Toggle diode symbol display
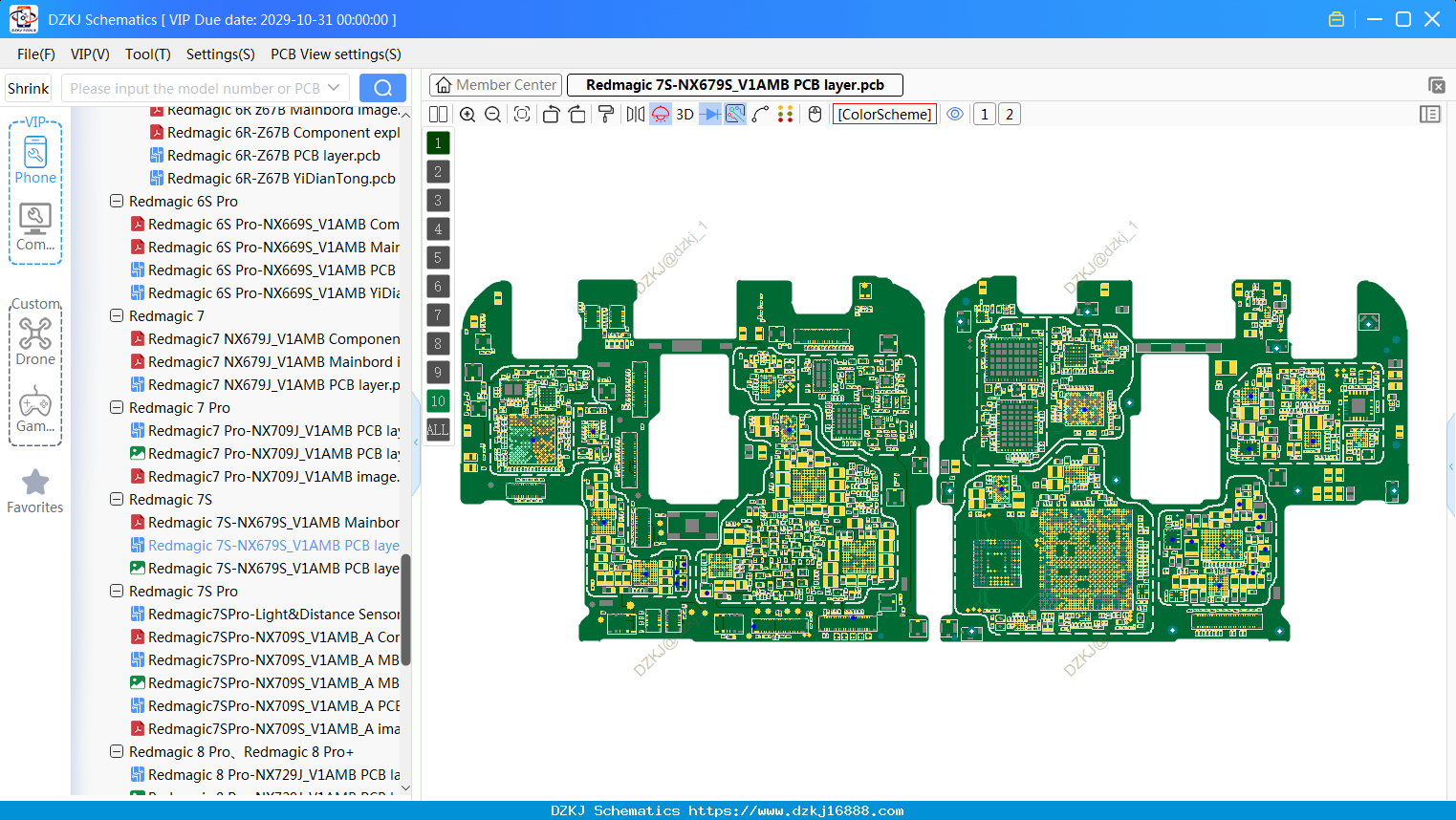Screen dimensions: 1456x820 (710, 115)
